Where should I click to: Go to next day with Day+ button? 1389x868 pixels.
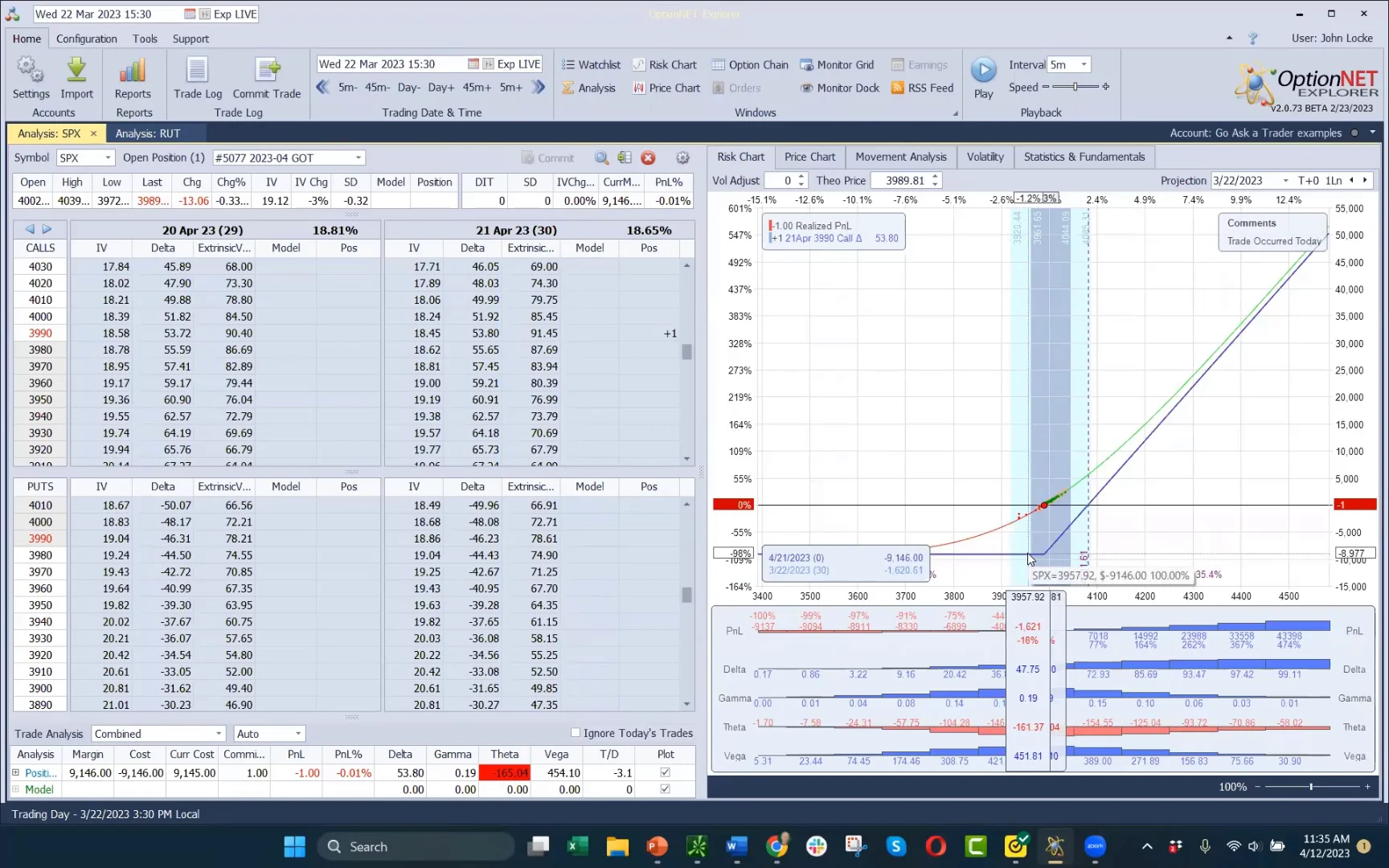point(440,87)
